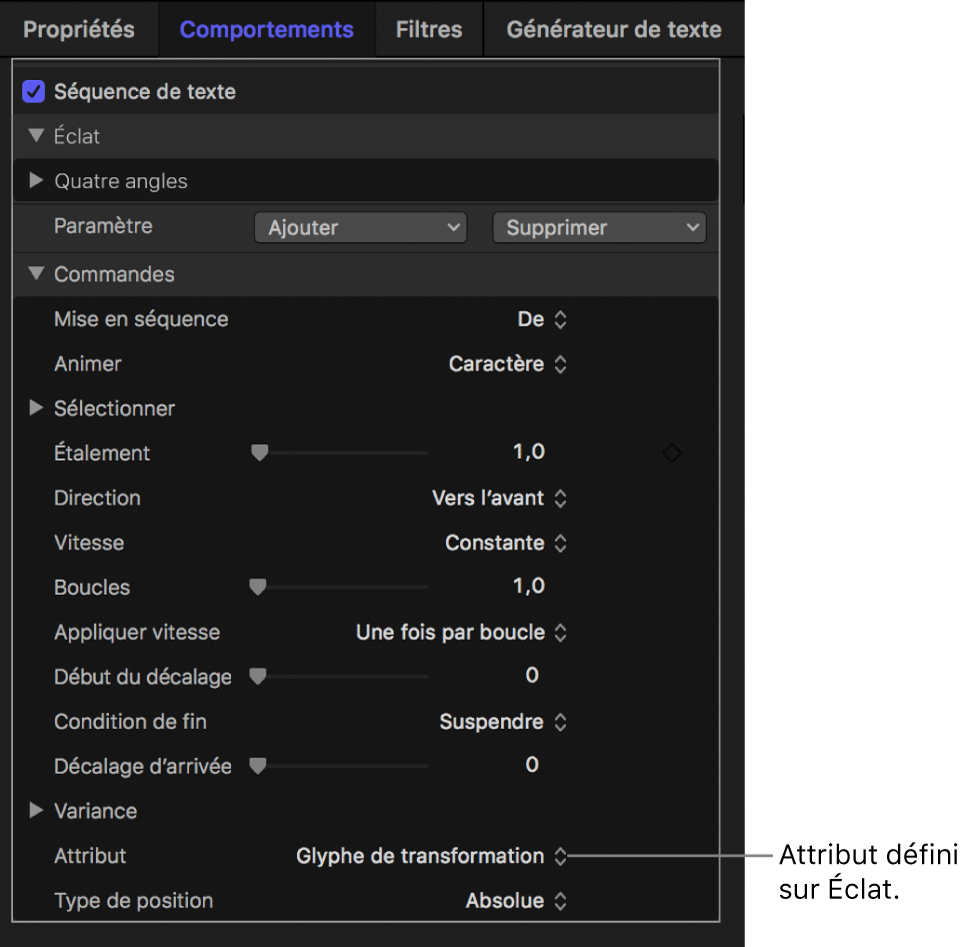Click the Boucles slider handle
The image size is (968, 947).
click(x=258, y=587)
